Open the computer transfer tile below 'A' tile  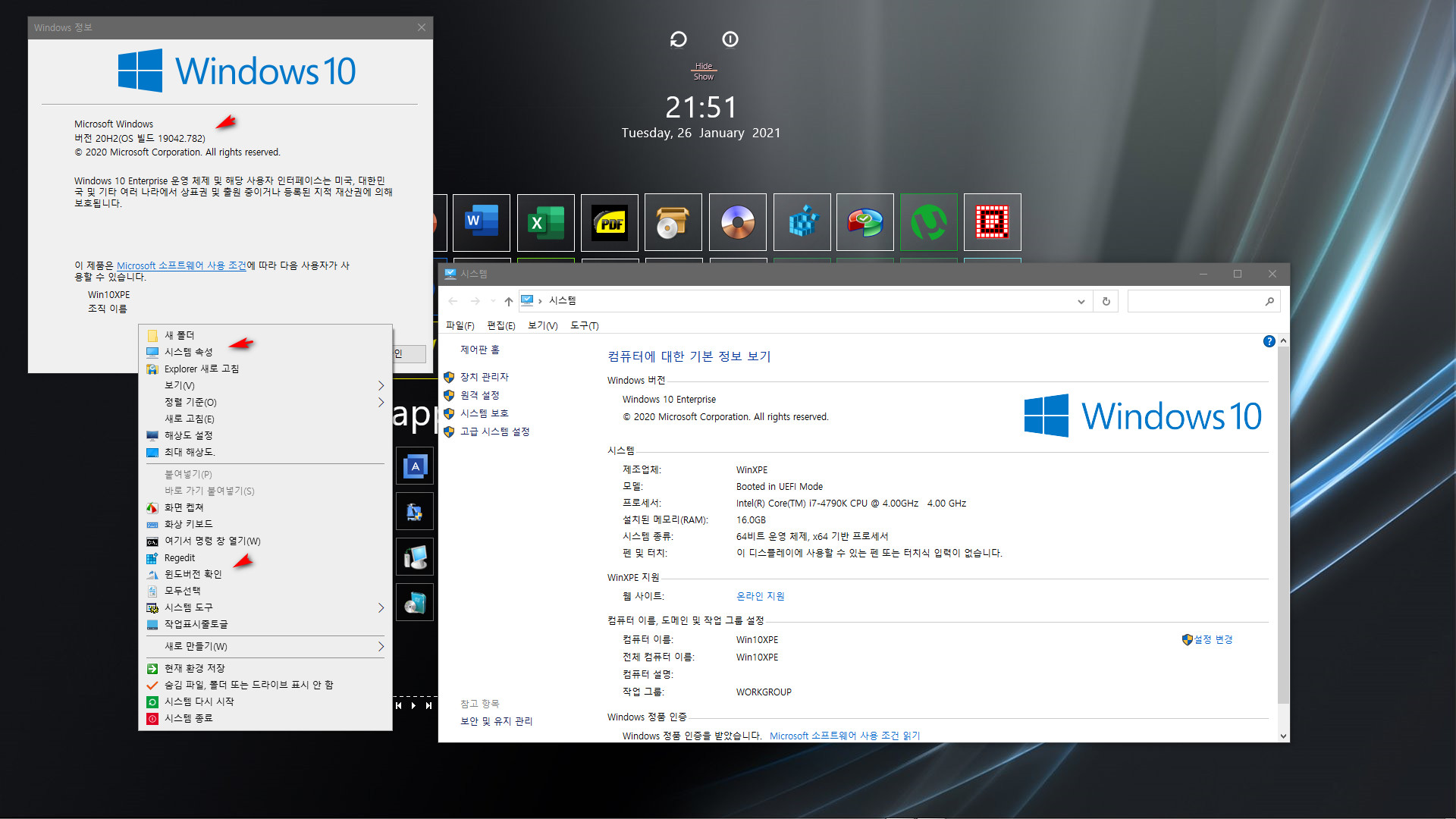pos(415,512)
